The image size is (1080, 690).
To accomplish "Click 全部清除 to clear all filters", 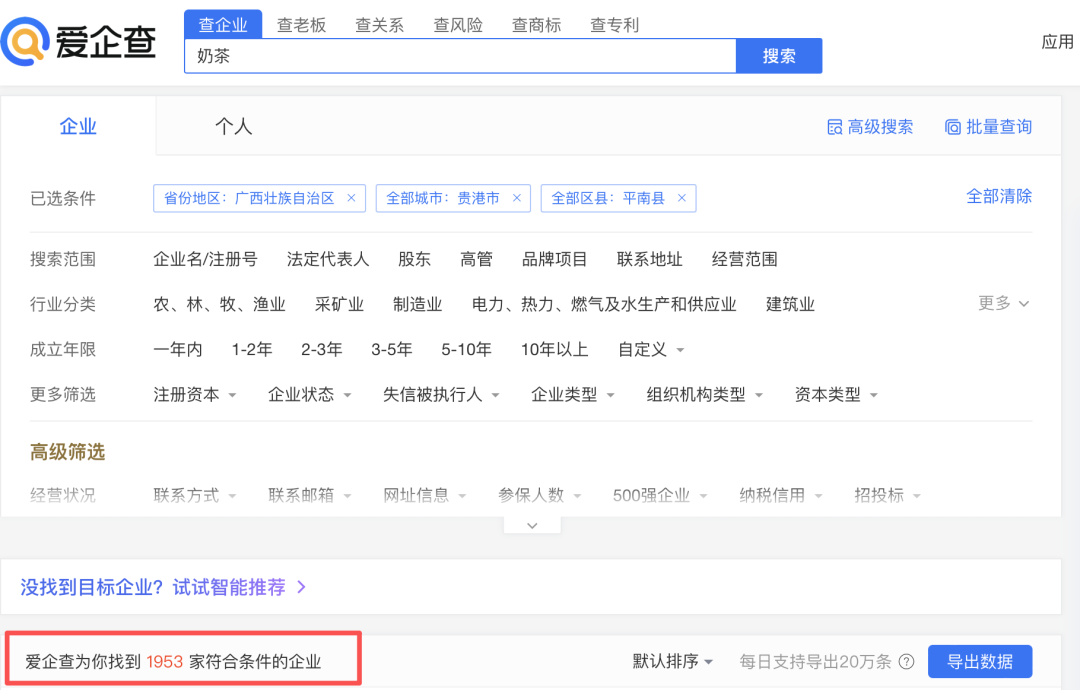I will 998,196.
